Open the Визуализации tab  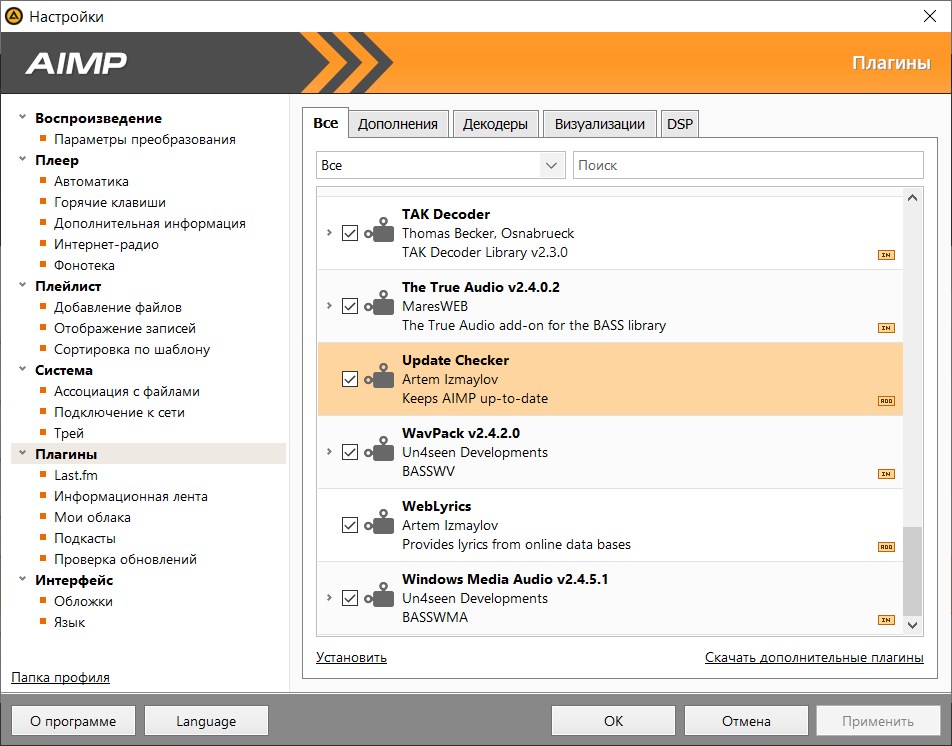coord(600,124)
